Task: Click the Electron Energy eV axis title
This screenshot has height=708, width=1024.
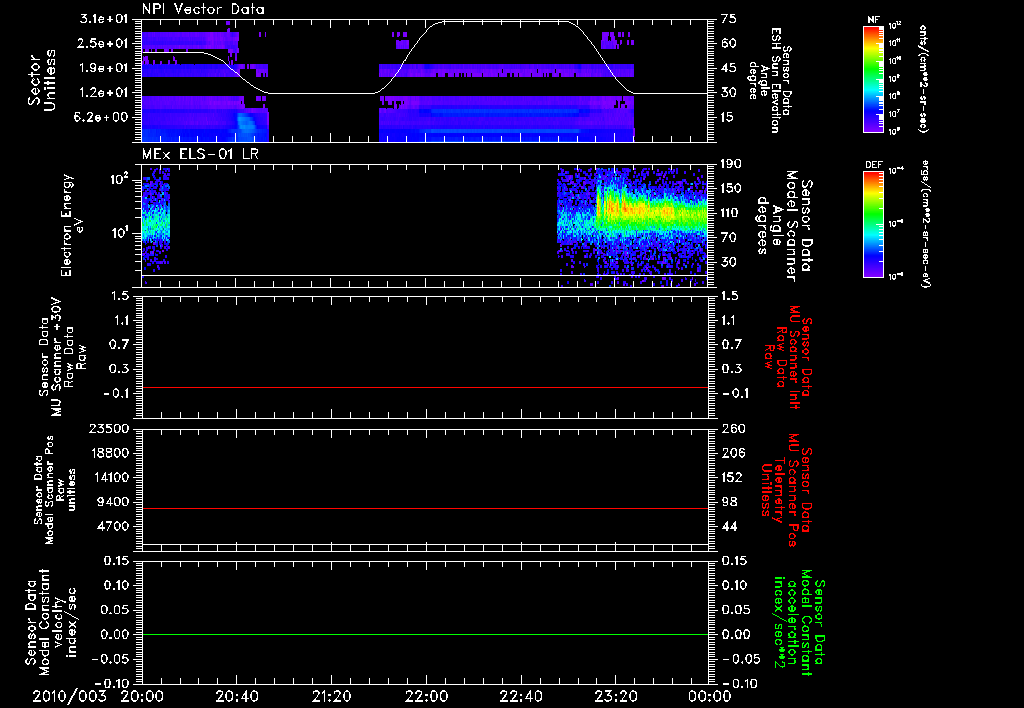Action: tap(72, 225)
